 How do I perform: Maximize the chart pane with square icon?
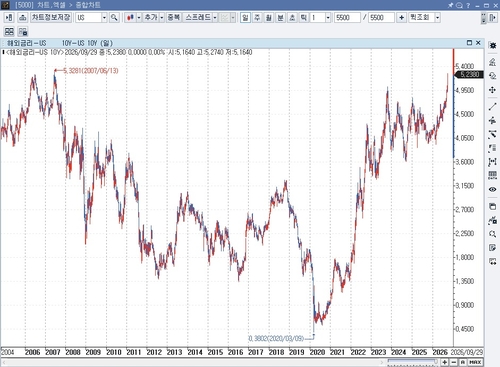pyautogui.click(x=469, y=43)
